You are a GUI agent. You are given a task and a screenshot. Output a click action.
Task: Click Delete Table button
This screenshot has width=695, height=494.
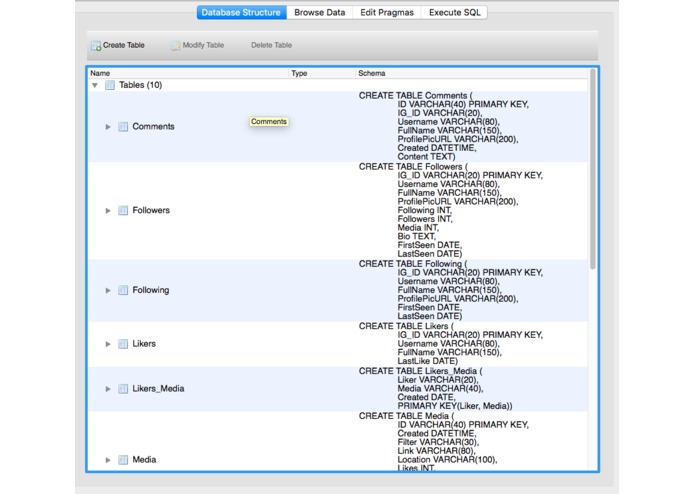[271, 45]
